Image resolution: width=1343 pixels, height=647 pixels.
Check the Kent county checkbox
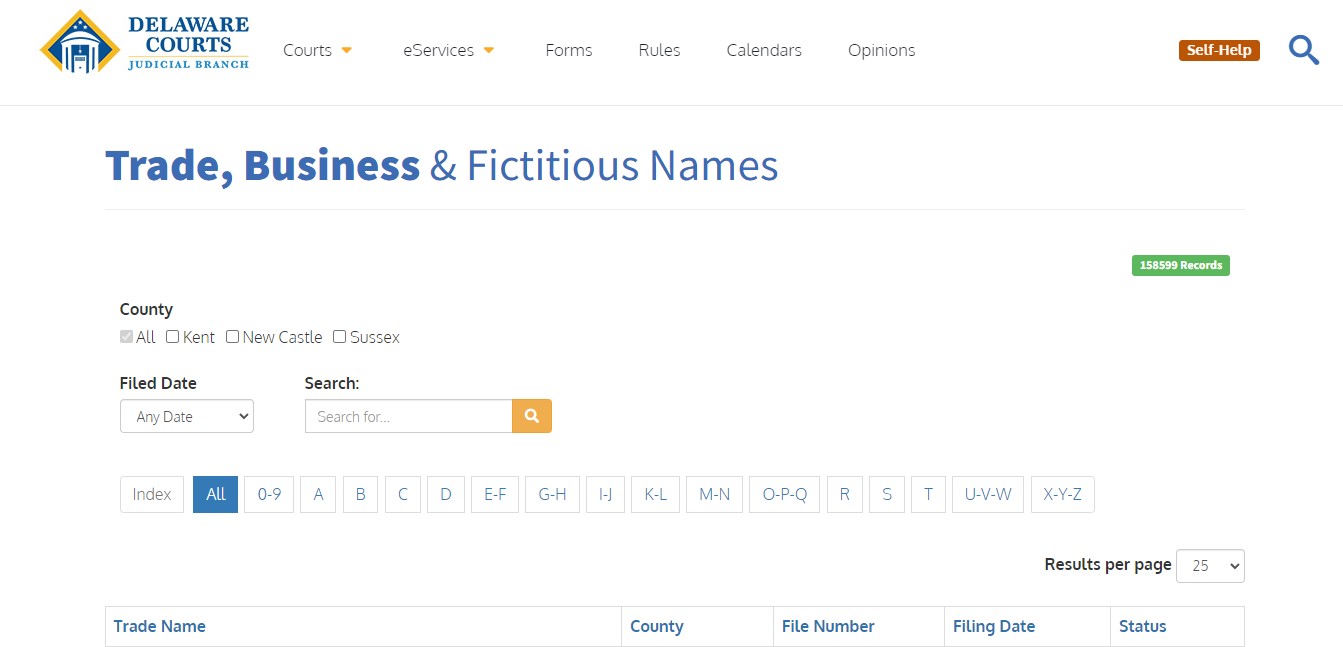172,337
